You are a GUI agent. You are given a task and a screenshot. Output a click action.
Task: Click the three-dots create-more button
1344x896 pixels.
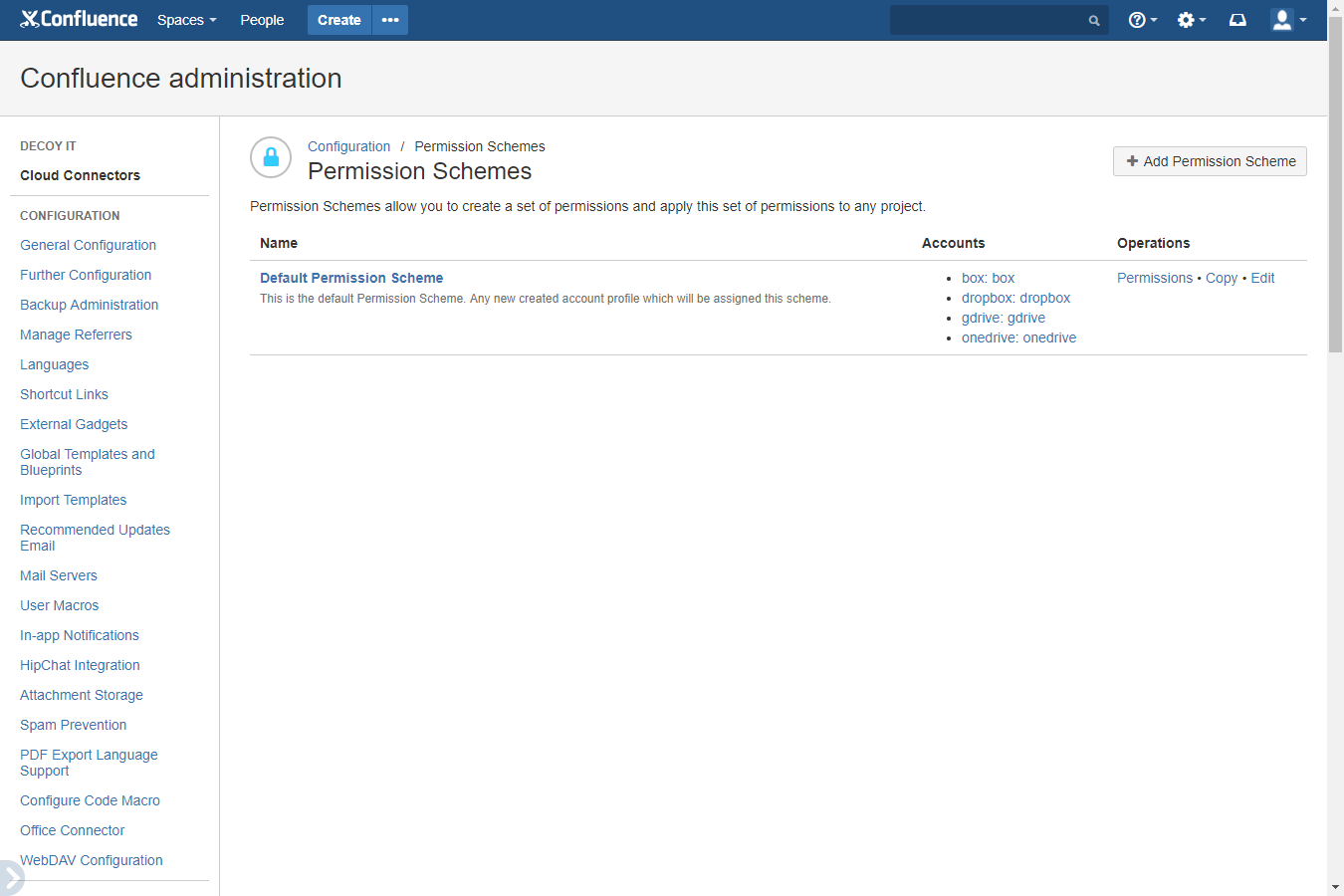pyautogui.click(x=390, y=20)
